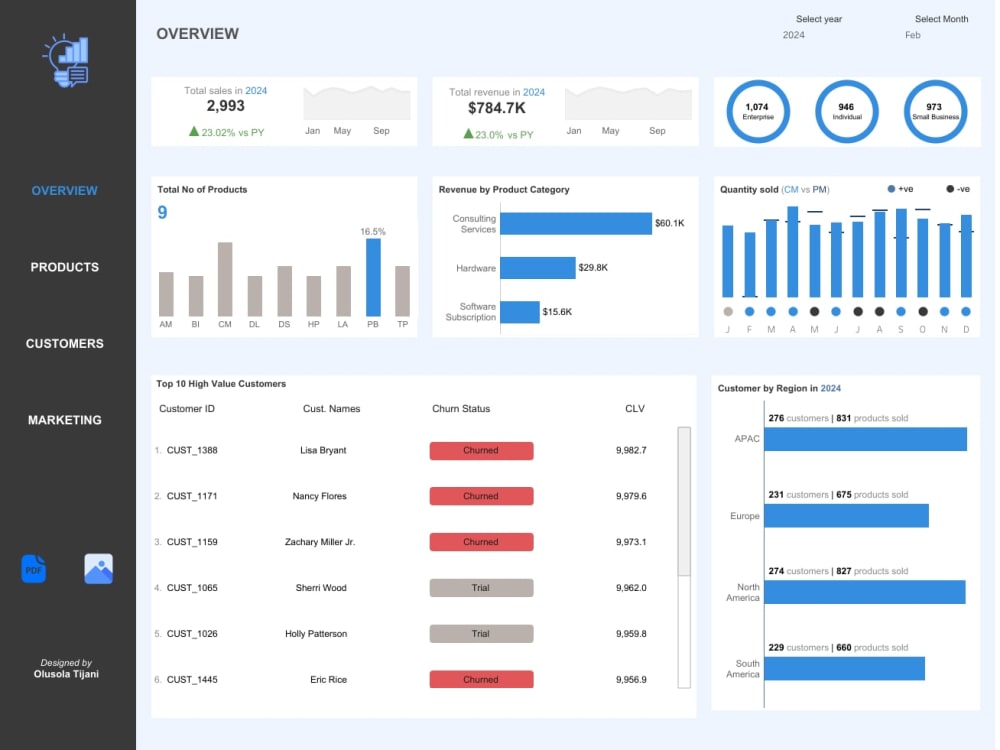Click the 16.5% label above PB bar
This screenshot has height=750, width=1000.
pos(373,232)
